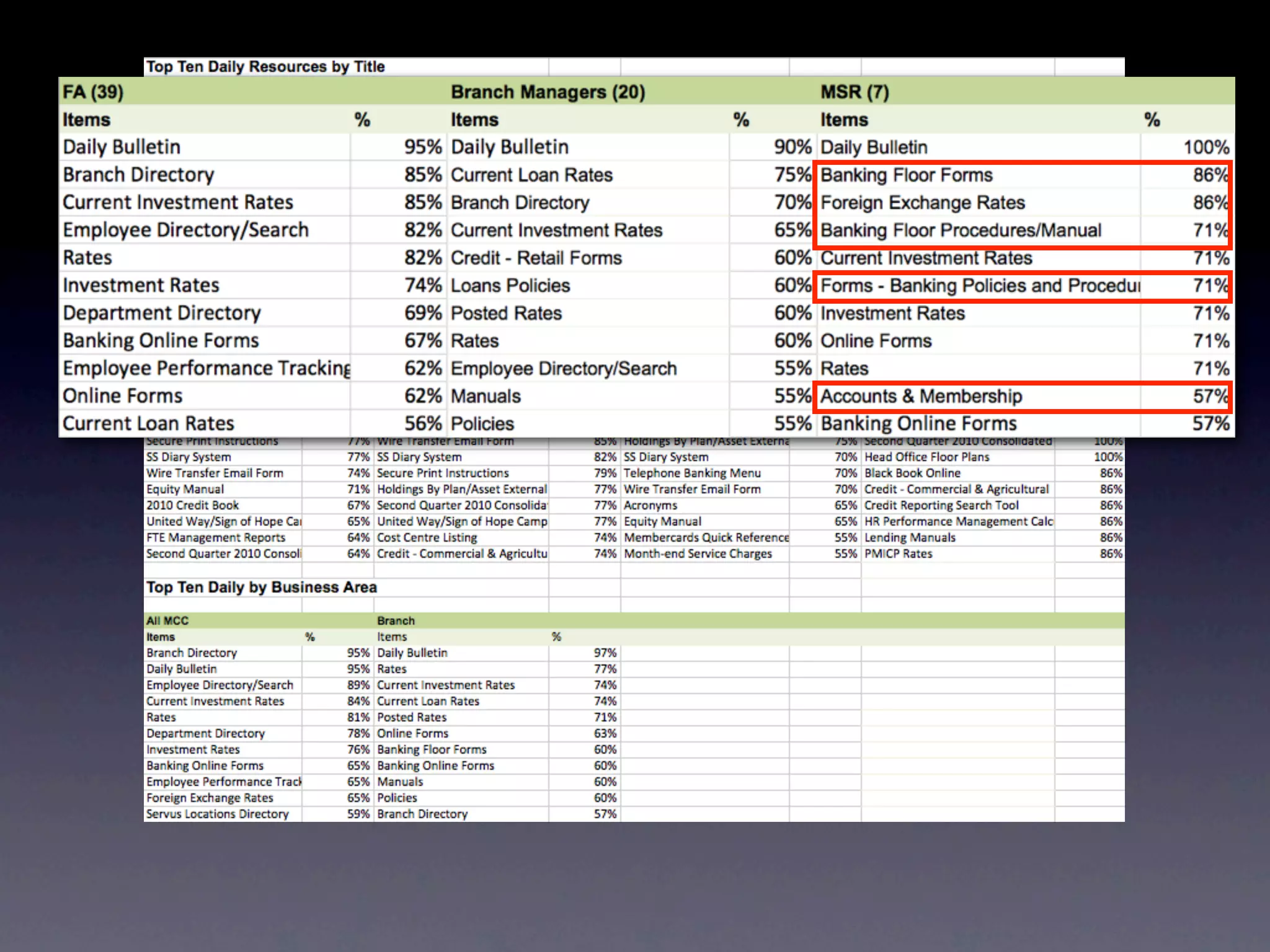Click Servus Locations Directory in All MCC list
The height and width of the screenshot is (952, 1270).
click(218, 814)
